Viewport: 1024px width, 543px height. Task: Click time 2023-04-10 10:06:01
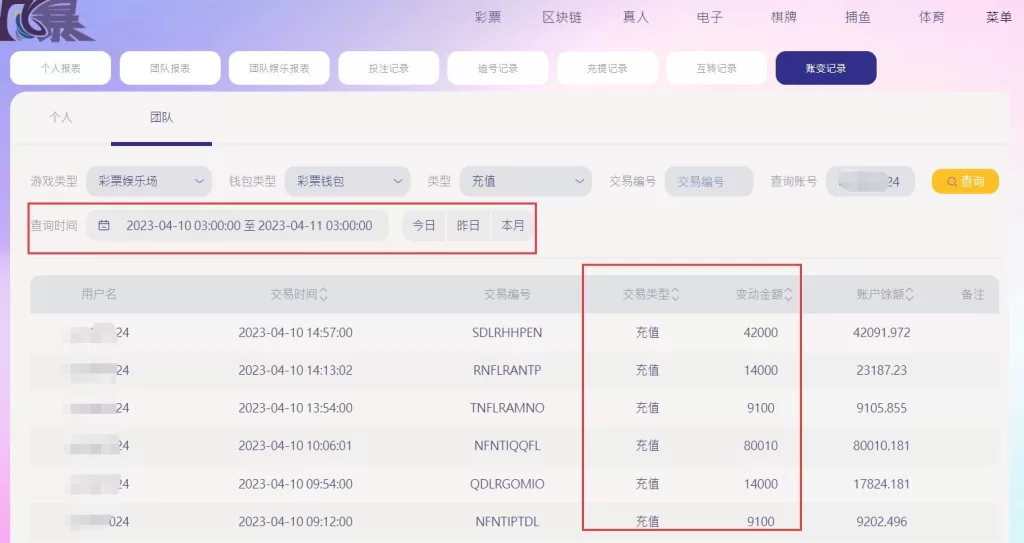tap(295, 446)
